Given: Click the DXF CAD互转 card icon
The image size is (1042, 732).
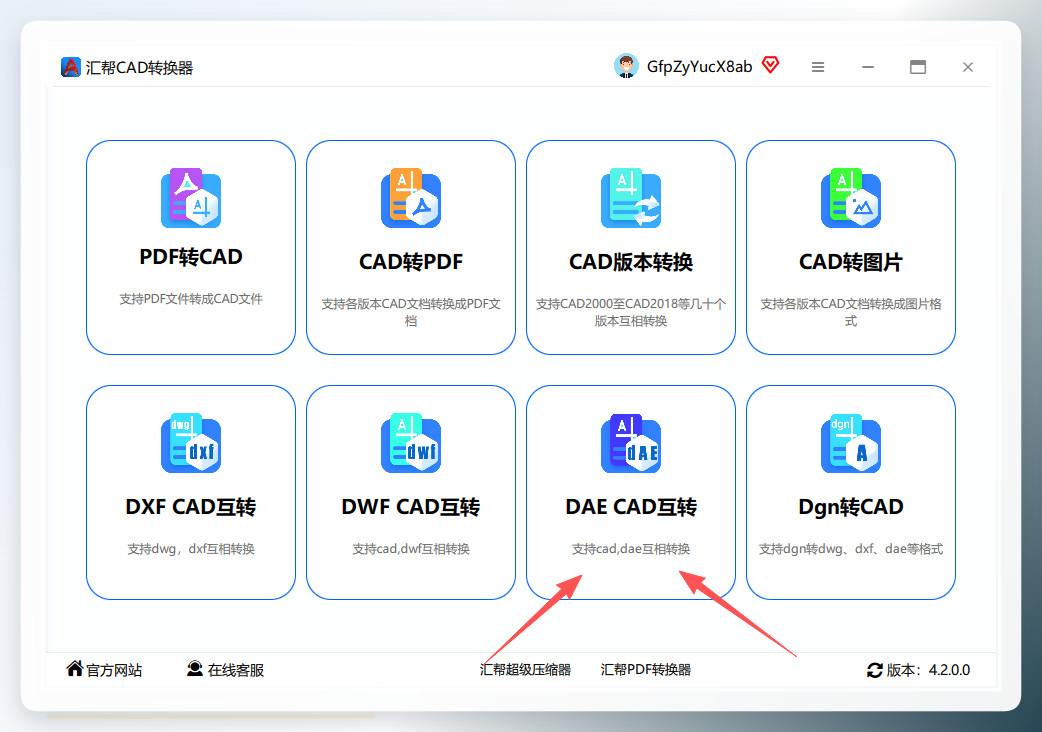Looking at the screenshot, I should click(191, 443).
